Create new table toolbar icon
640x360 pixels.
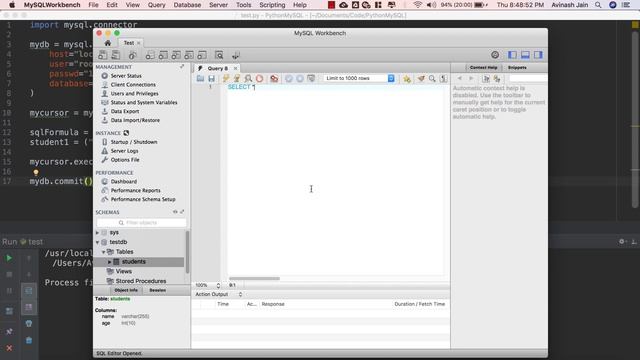(x=163, y=55)
